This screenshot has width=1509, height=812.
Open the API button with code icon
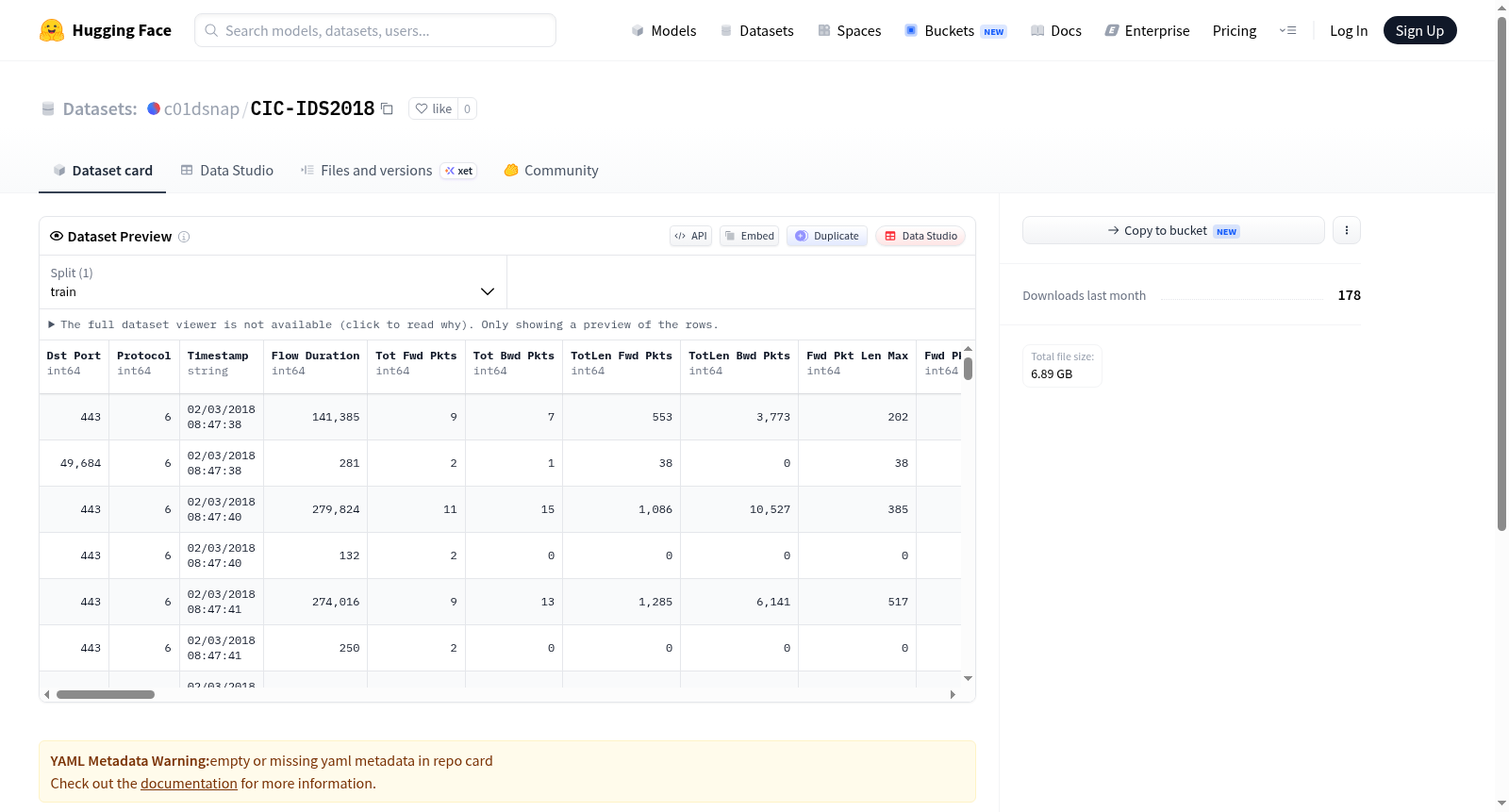coord(690,236)
